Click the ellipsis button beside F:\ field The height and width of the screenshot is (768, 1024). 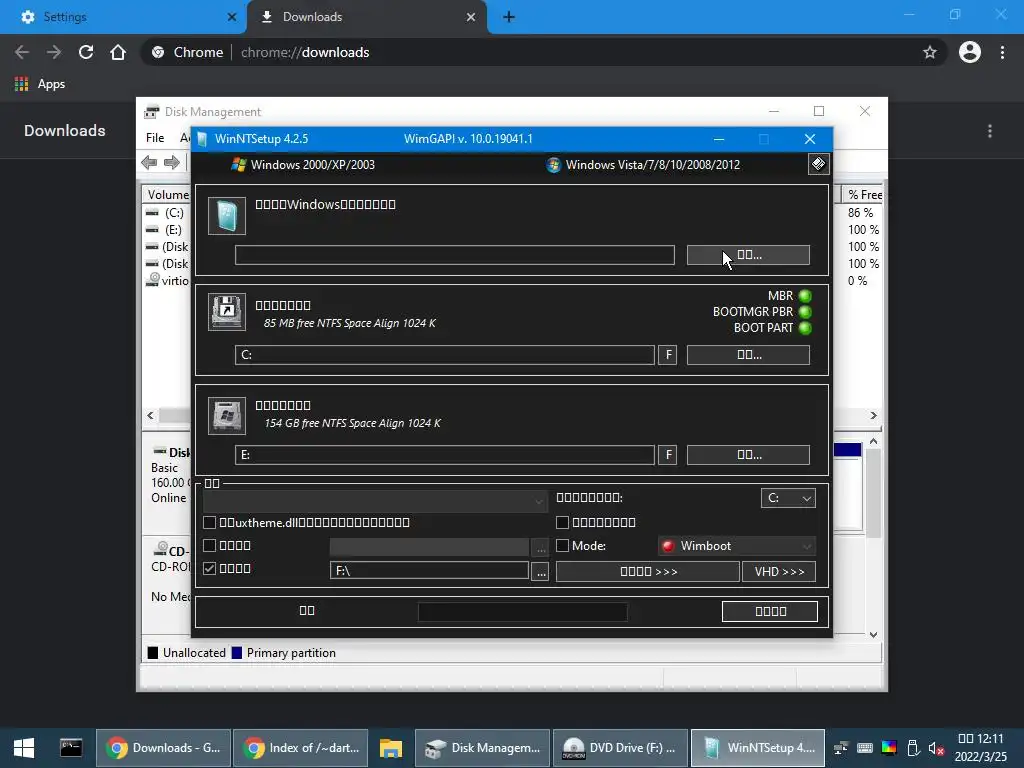(540, 571)
